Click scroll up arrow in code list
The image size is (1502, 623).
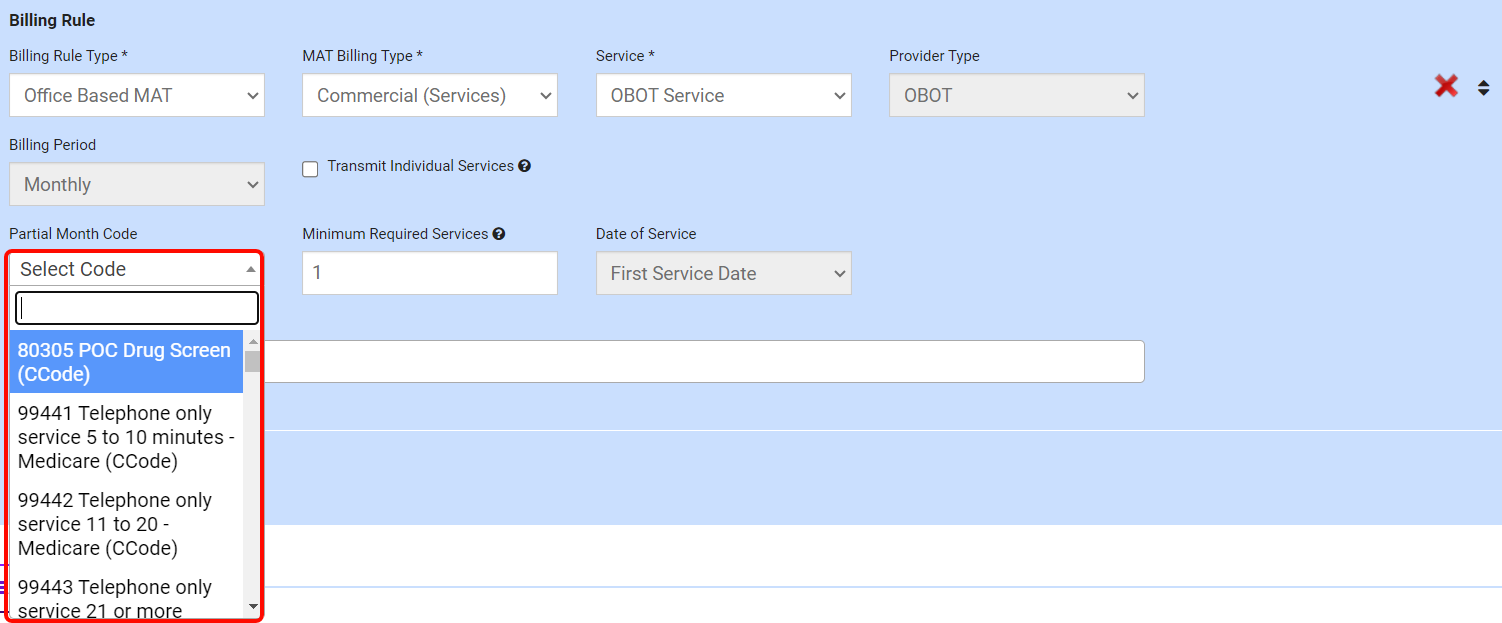point(252,342)
